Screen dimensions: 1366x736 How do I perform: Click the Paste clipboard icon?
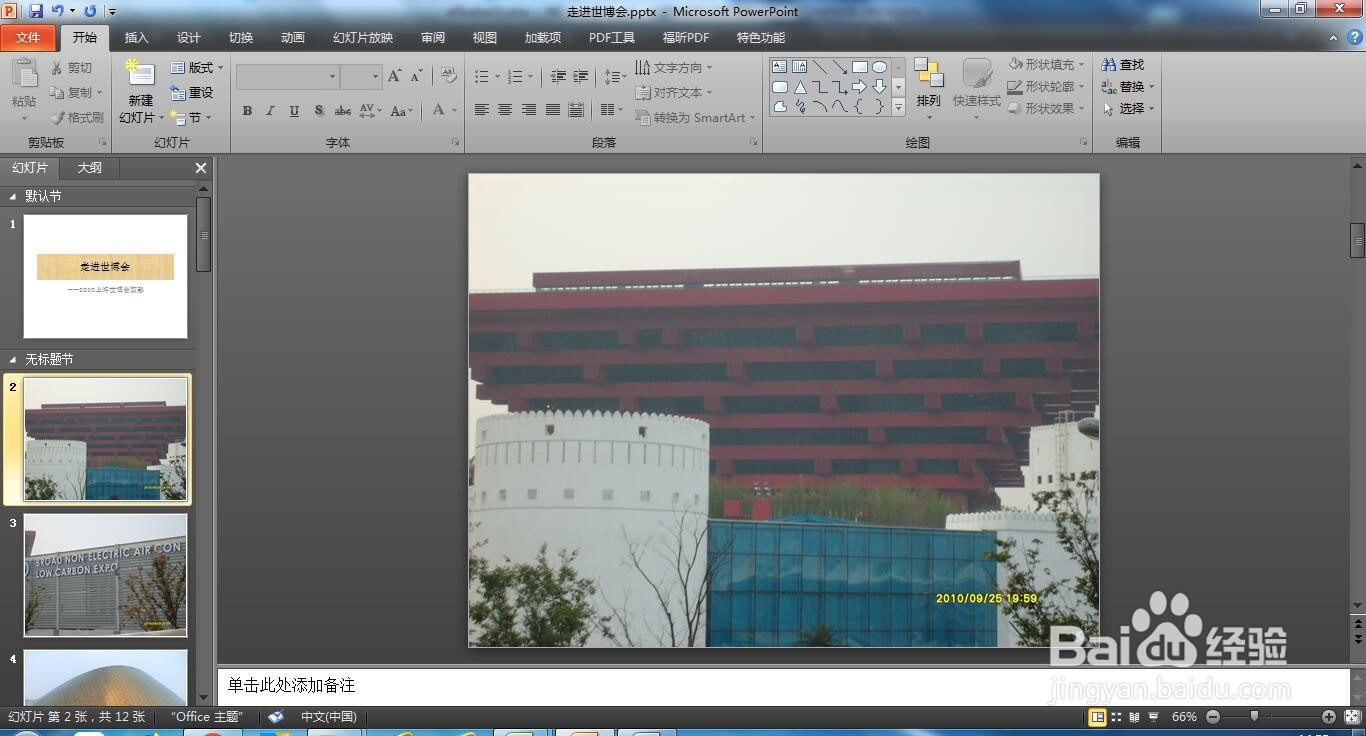(x=24, y=74)
